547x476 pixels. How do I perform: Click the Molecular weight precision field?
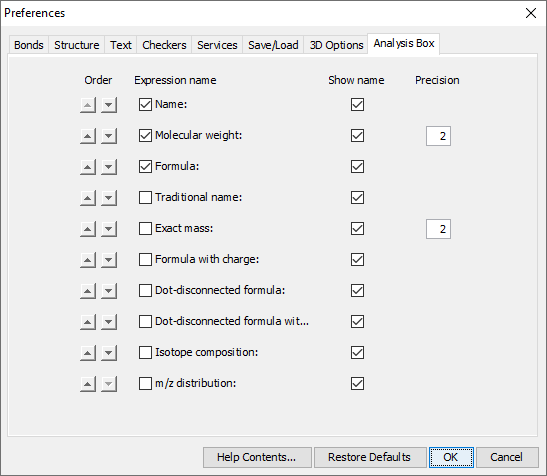(438, 136)
